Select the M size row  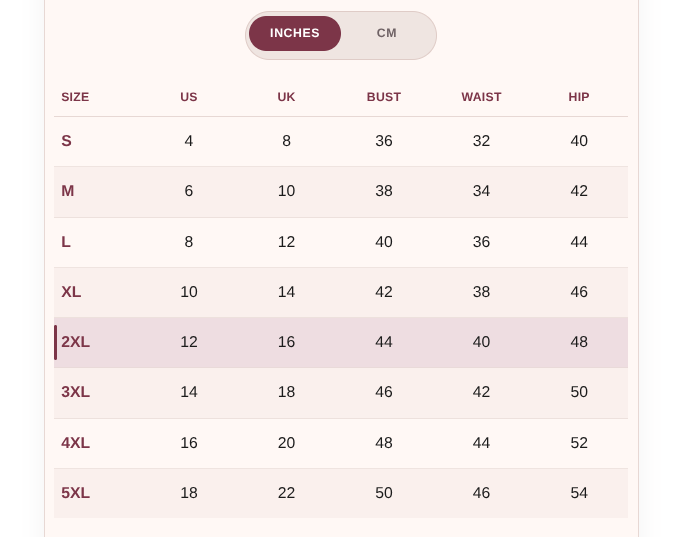point(341,191)
